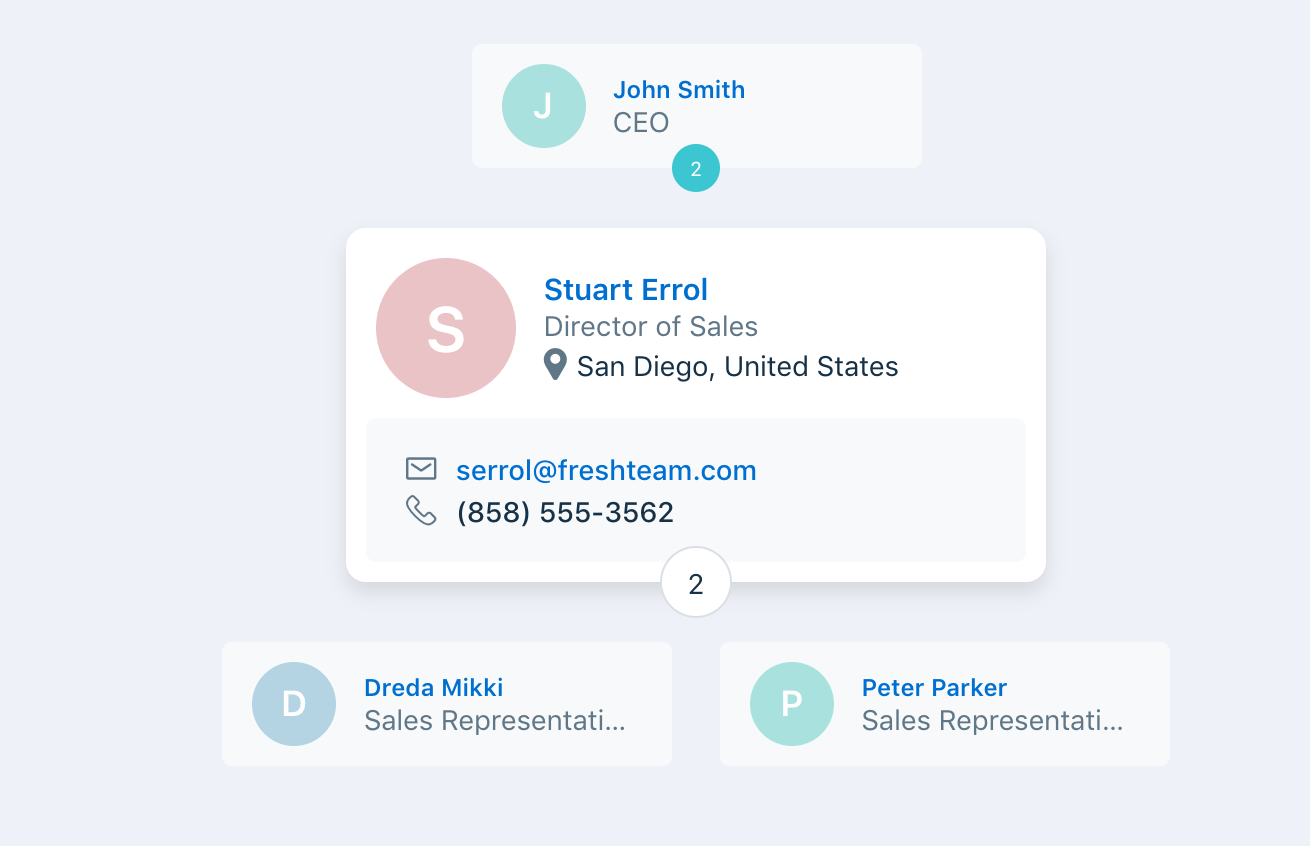Click the envelope email icon
The height and width of the screenshot is (846, 1310).
coord(421,469)
